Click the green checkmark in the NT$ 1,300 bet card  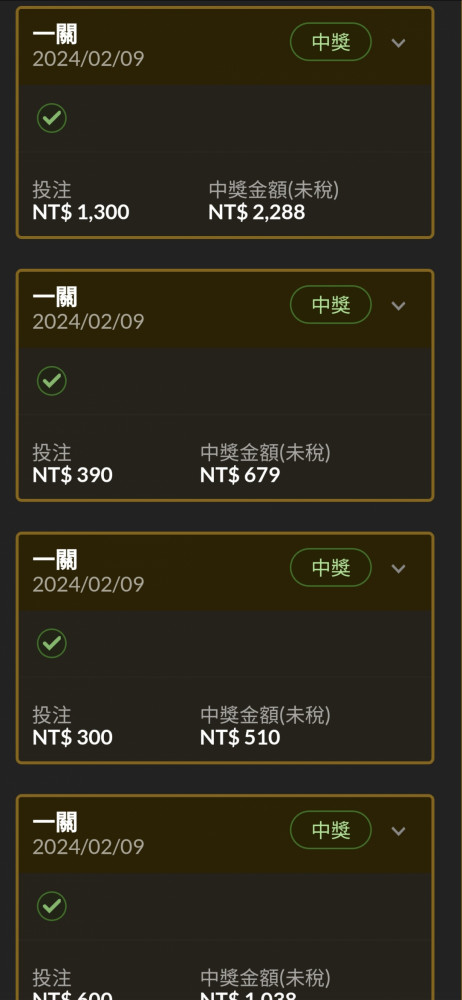click(x=52, y=118)
